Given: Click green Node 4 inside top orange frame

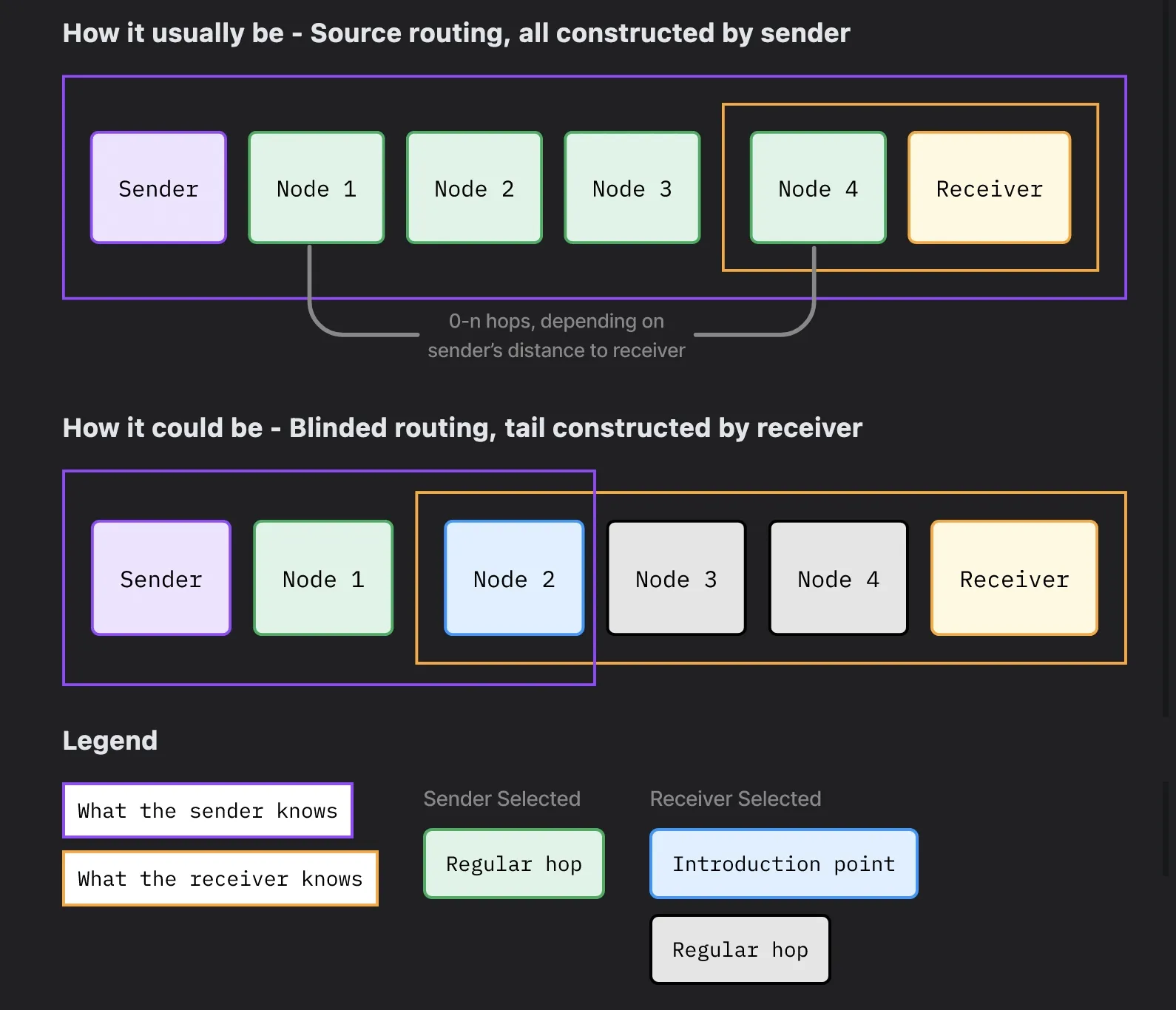Looking at the screenshot, I should click(x=817, y=188).
